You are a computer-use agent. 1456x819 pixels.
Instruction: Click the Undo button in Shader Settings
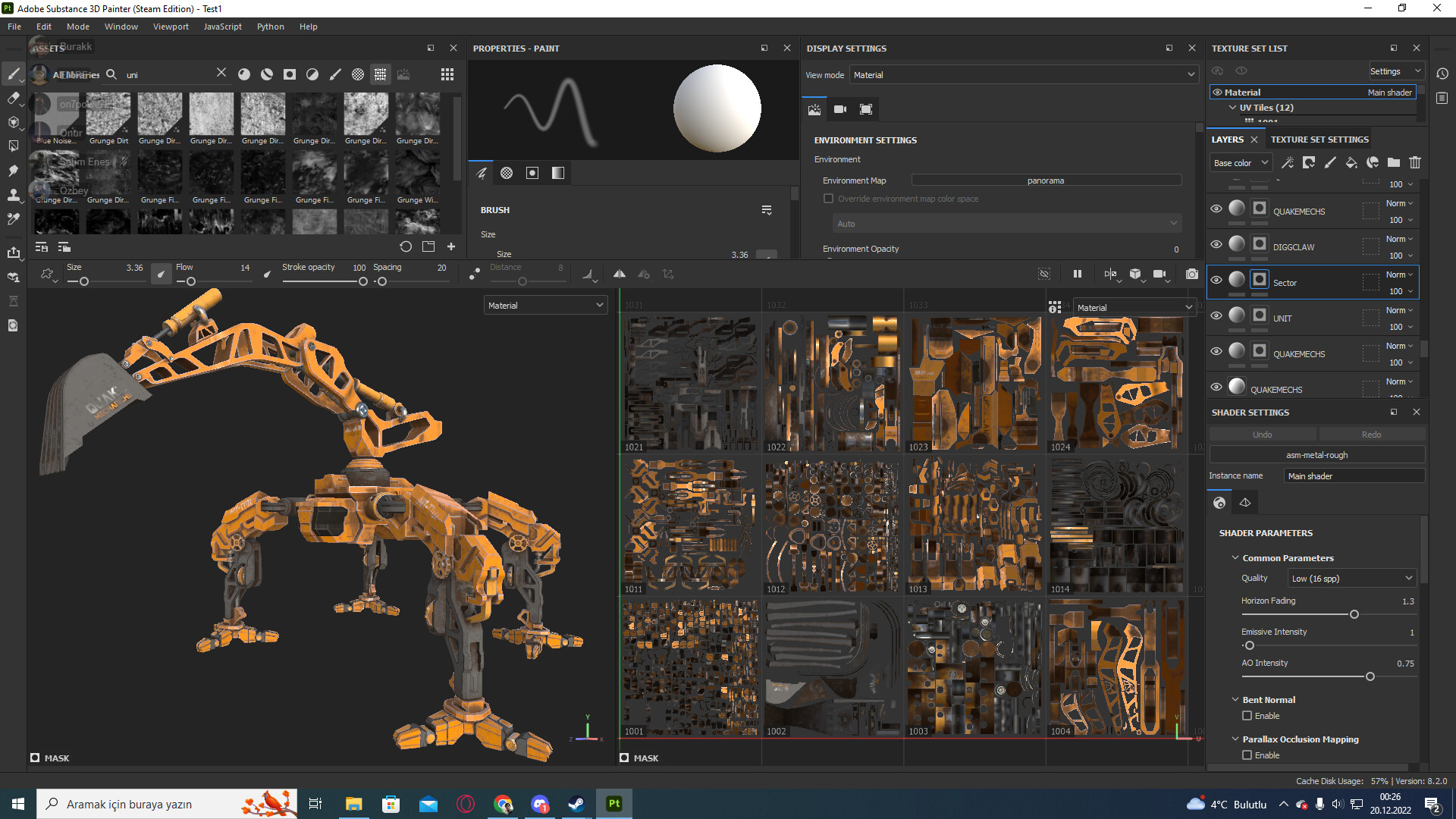(1261, 434)
